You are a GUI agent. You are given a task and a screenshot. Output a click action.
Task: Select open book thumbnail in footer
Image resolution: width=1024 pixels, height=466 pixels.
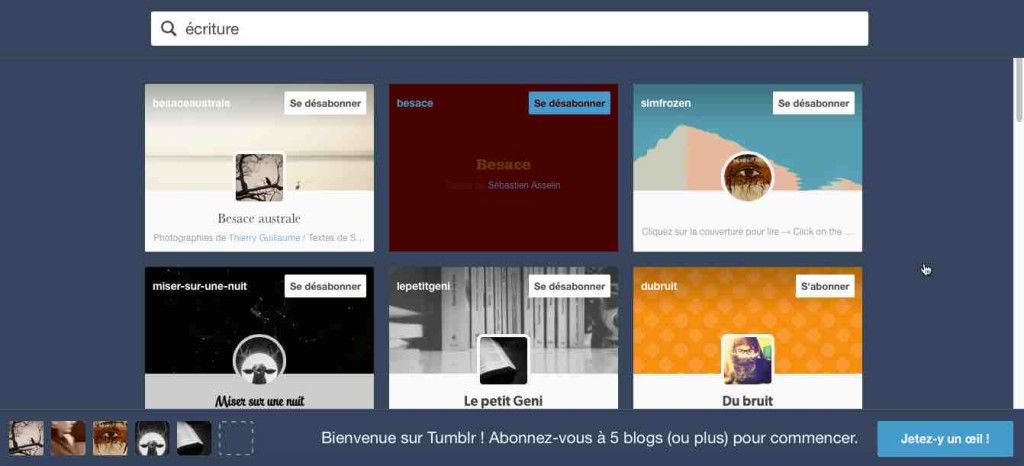[x=194, y=438]
